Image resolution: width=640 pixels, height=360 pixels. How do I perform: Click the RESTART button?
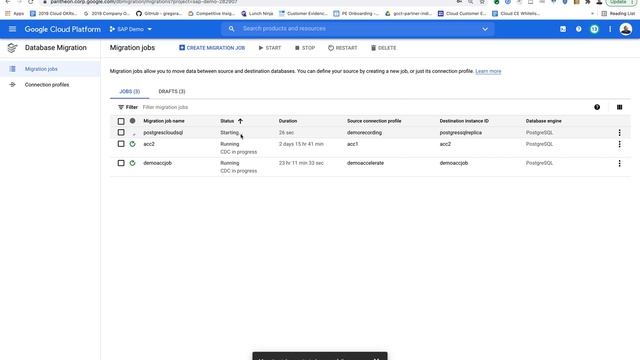[342, 48]
